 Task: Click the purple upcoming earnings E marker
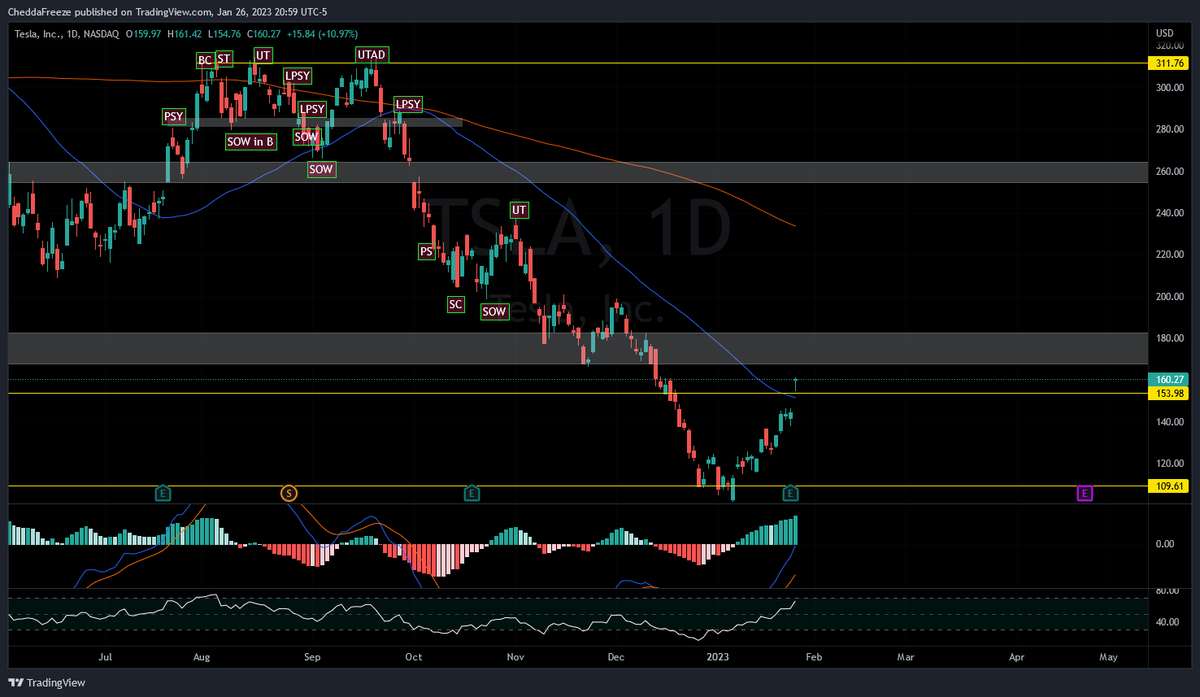click(1085, 493)
